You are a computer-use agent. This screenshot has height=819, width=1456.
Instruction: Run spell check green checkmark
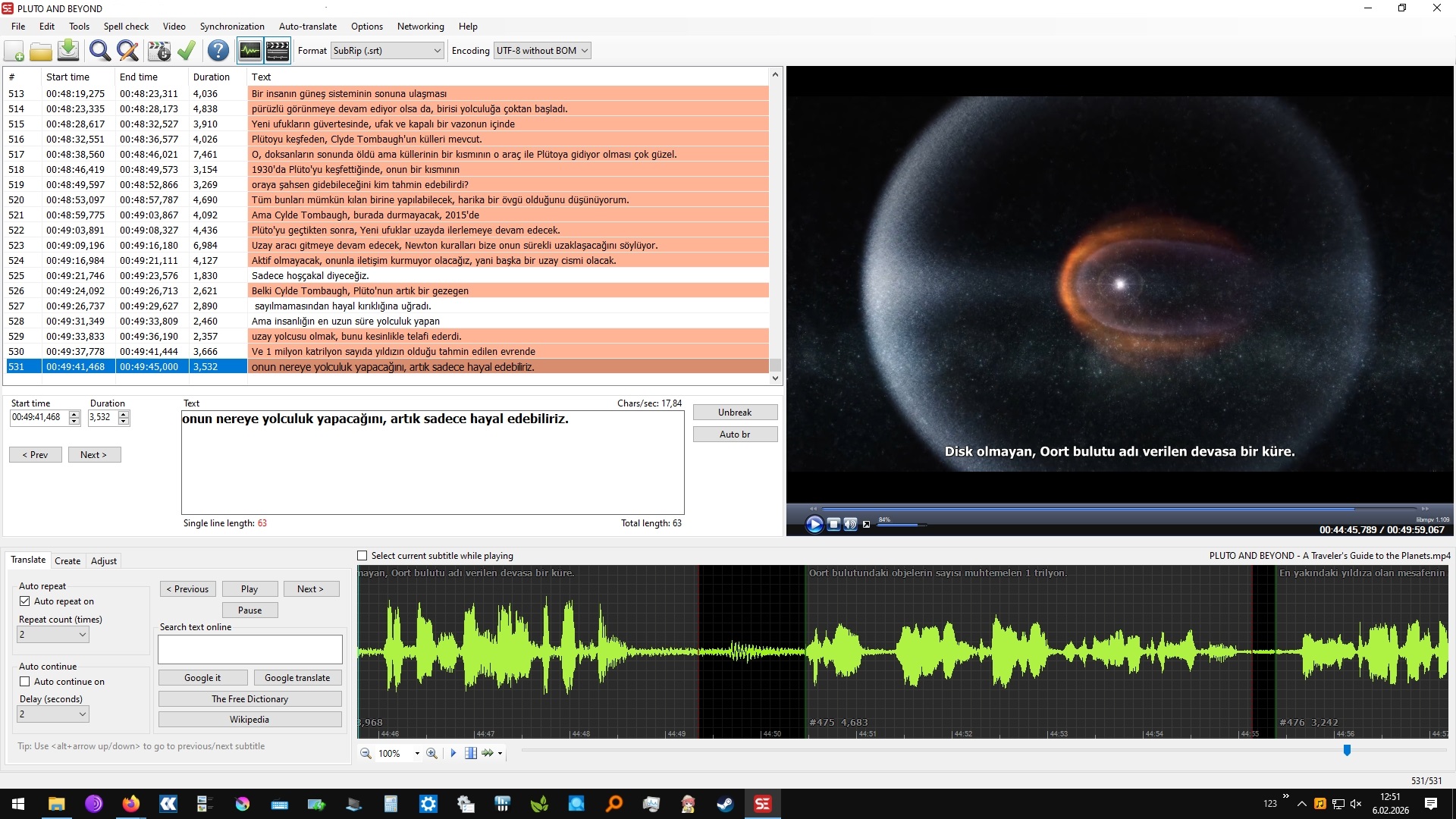pos(187,51)
